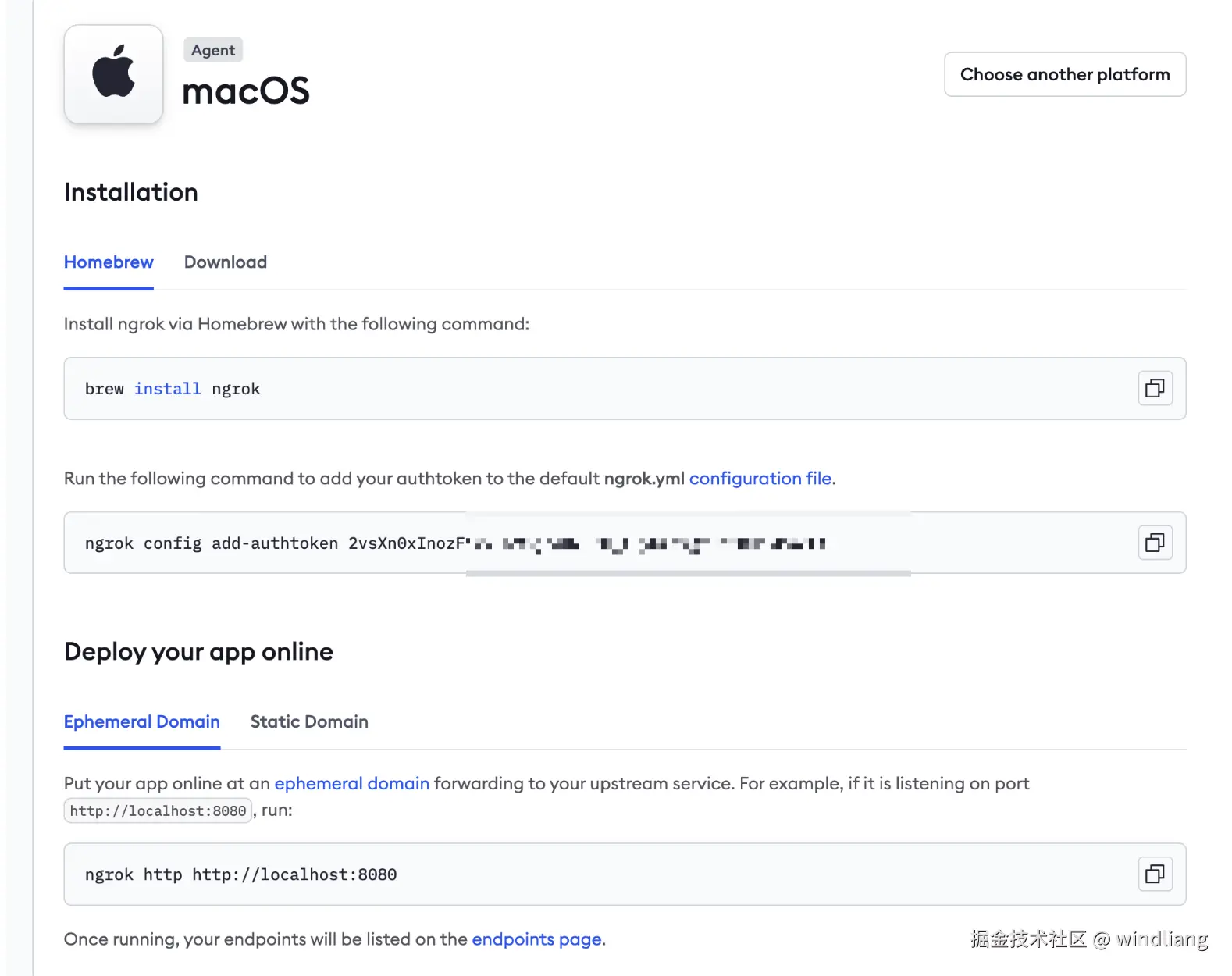Click the ngrok http command text
Viewport: 1232px width, 976px height.
pos(240,874)
